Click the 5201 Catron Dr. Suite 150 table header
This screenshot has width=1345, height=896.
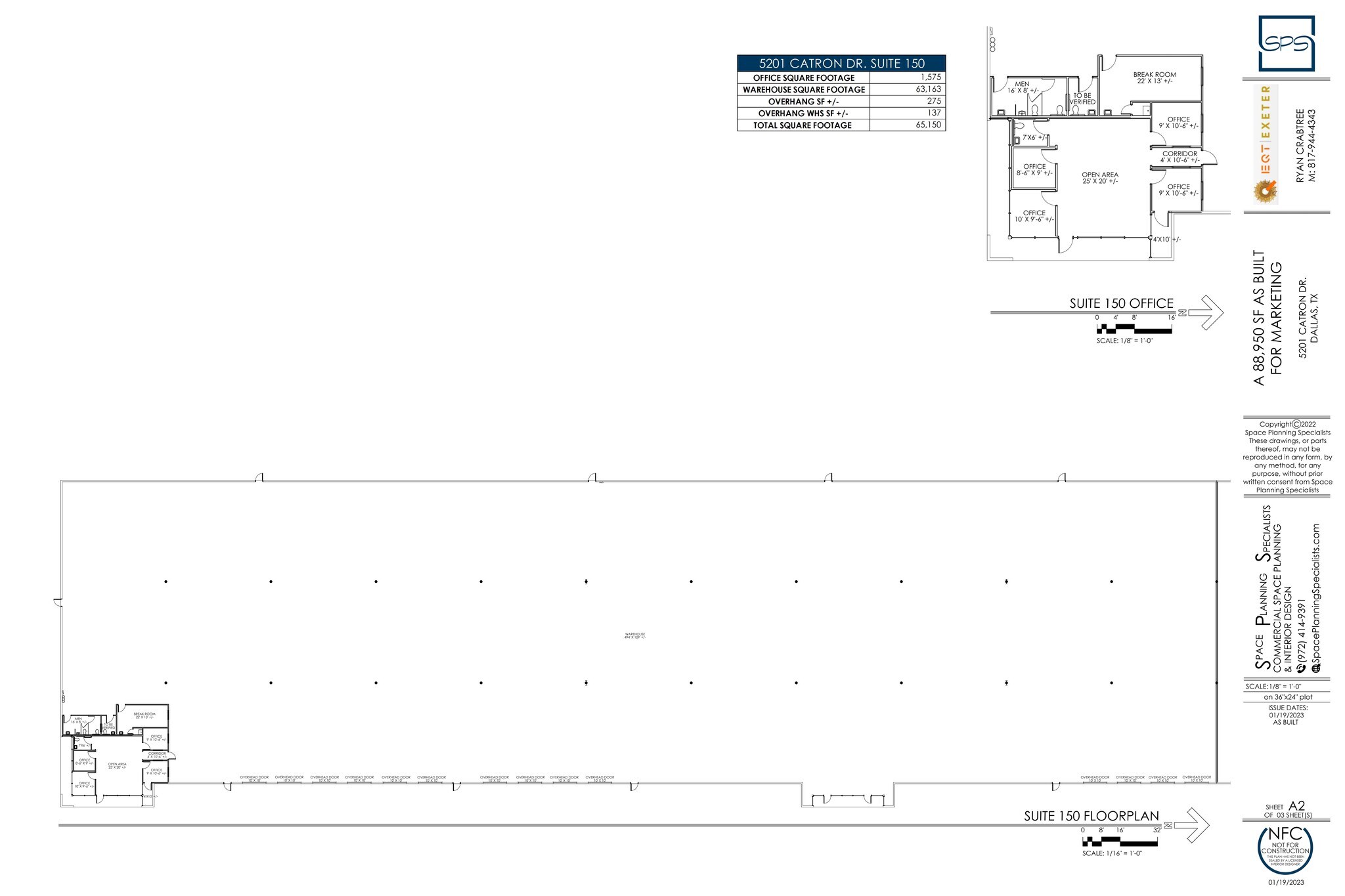click(x=841, y=63)
